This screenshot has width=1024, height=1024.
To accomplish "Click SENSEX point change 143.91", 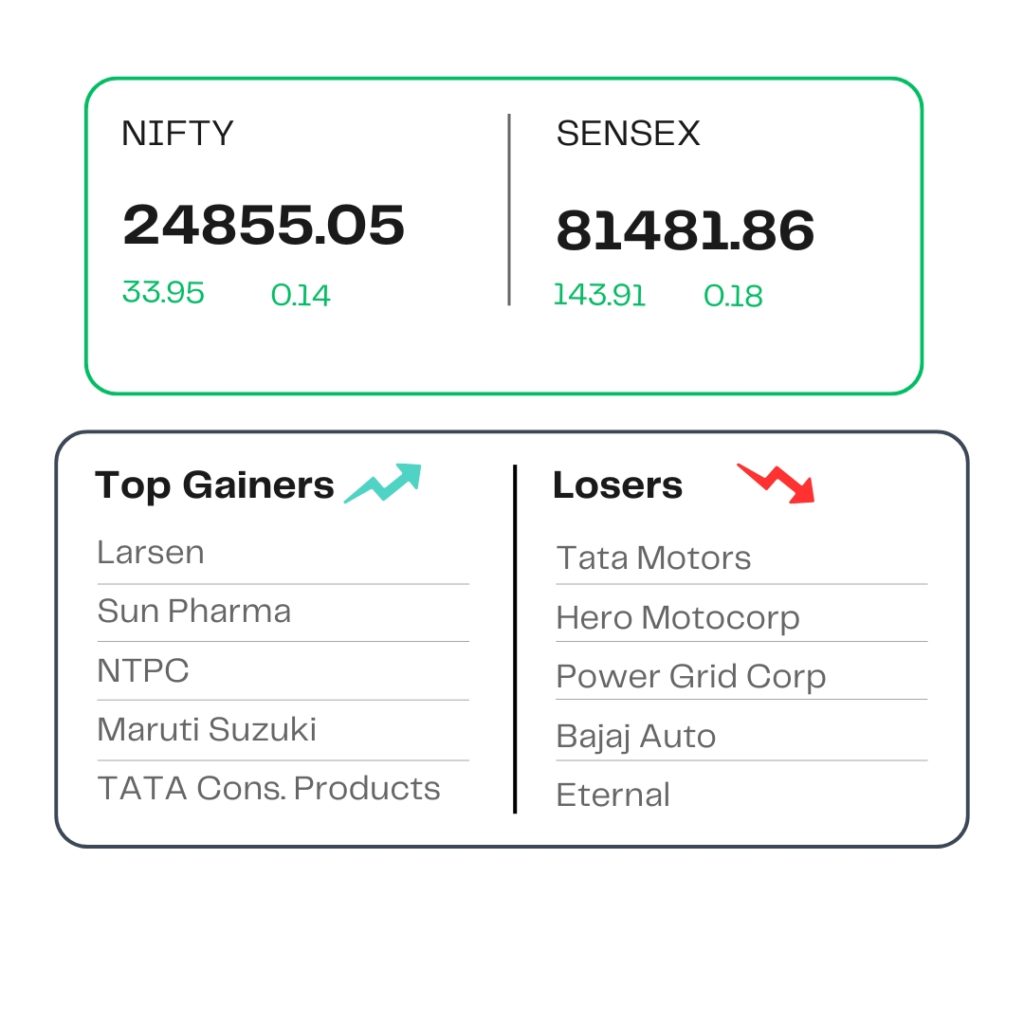I will [x=600, y=295].
